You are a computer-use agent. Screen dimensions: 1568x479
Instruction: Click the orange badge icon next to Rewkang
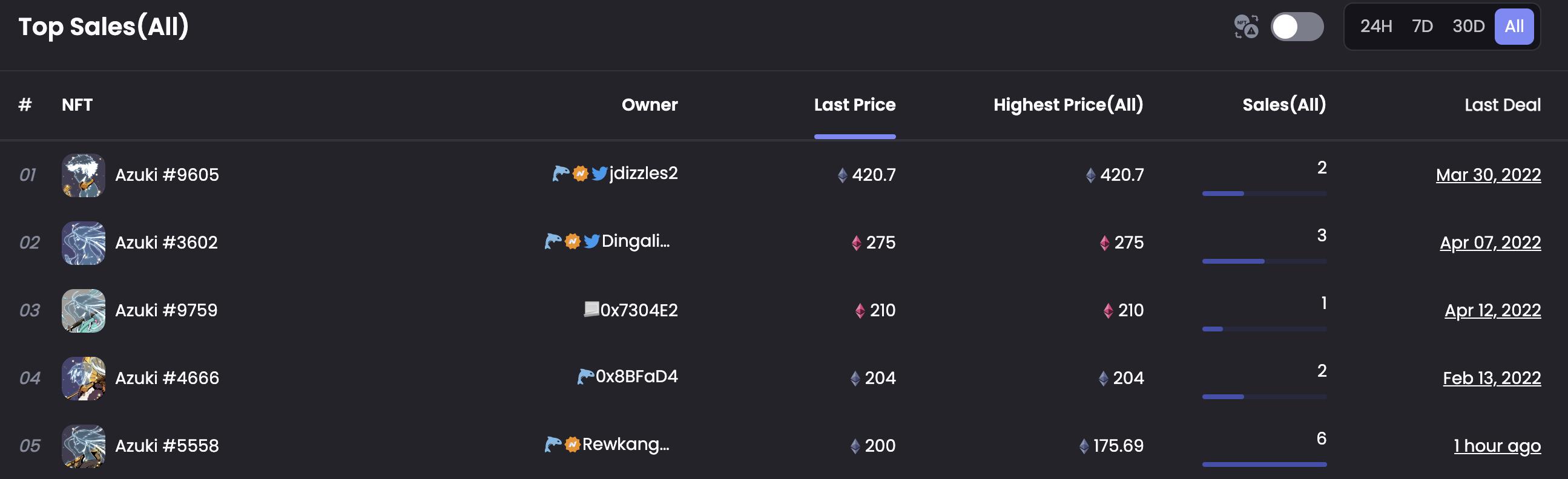[572, 445]
